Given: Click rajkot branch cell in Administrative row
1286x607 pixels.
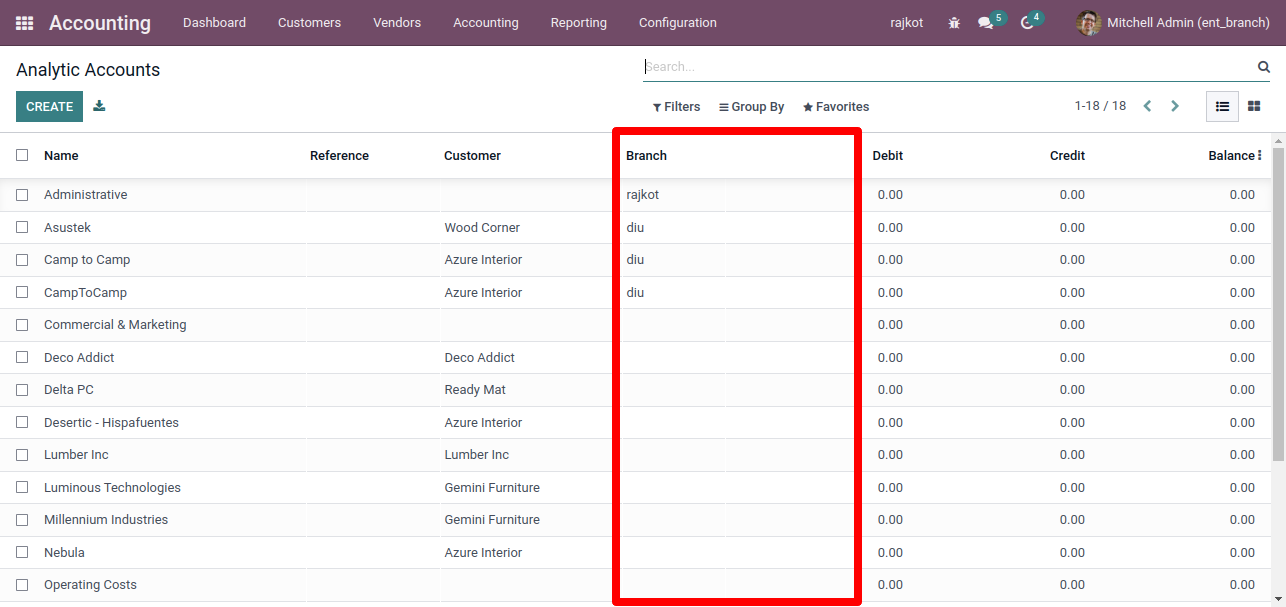Looking at the screenshot, I should pyautogui.click(x=643, y=195).
